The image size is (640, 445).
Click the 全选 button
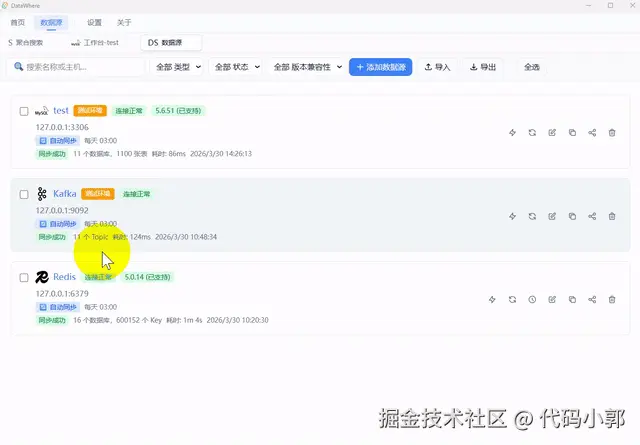click(x=532, y=67)
